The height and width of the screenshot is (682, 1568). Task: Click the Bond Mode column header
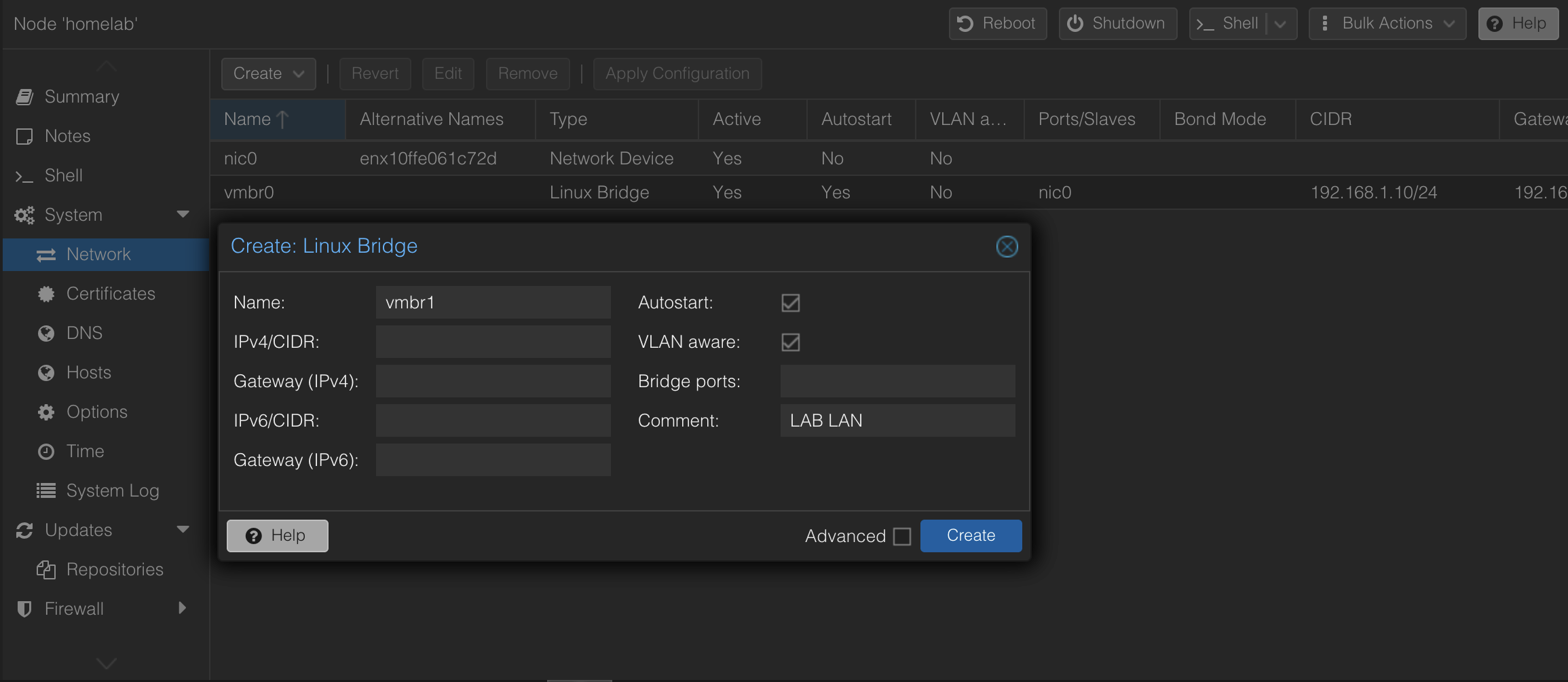(x=1228, y=120)
